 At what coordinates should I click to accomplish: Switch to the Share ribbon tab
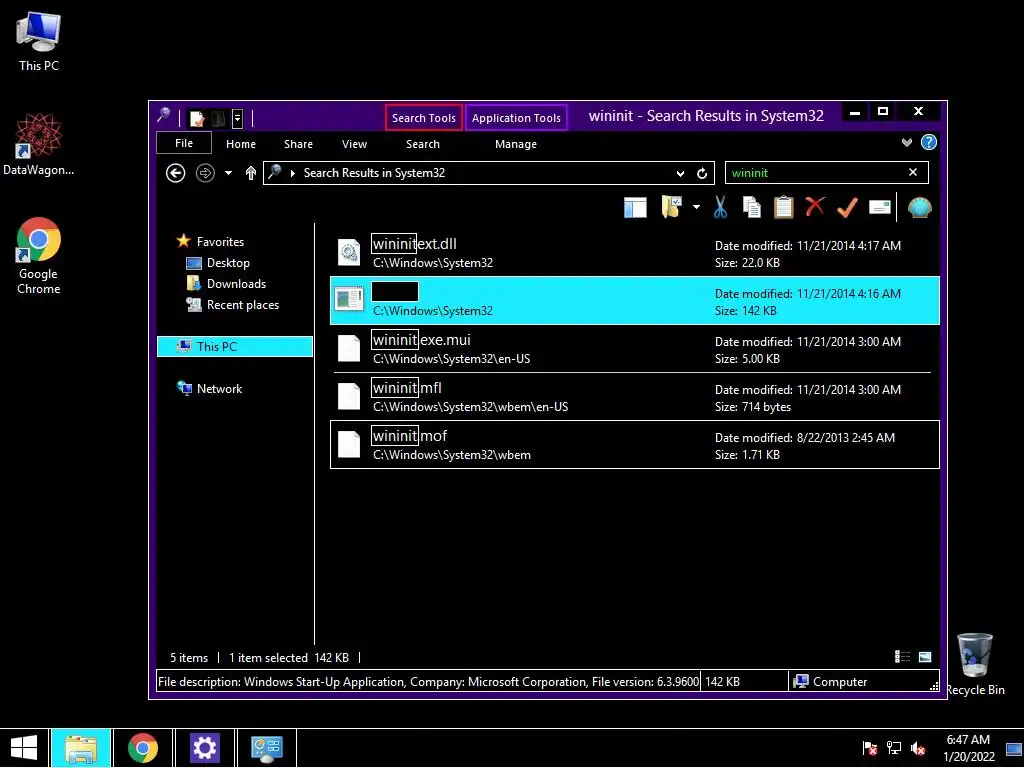tap(298, 144)
